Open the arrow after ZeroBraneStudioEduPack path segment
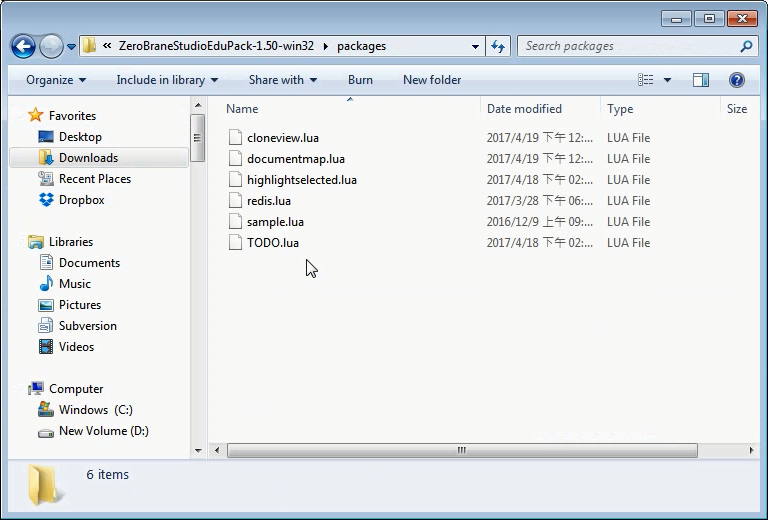This screenshot has height=520, width=768. [326, 47]
